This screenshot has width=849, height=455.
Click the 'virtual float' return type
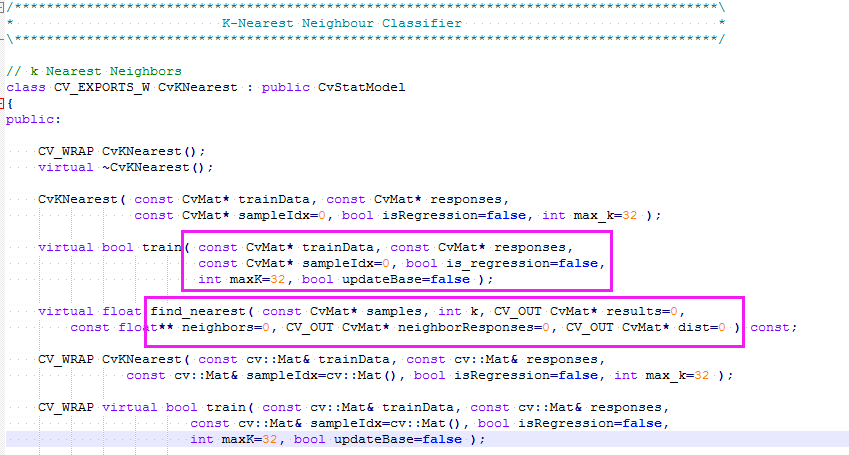tap(89, 311)
